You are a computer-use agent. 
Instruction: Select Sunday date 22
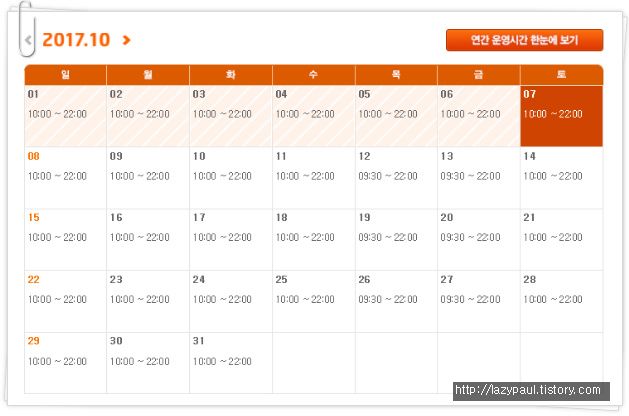coord(65,301)
